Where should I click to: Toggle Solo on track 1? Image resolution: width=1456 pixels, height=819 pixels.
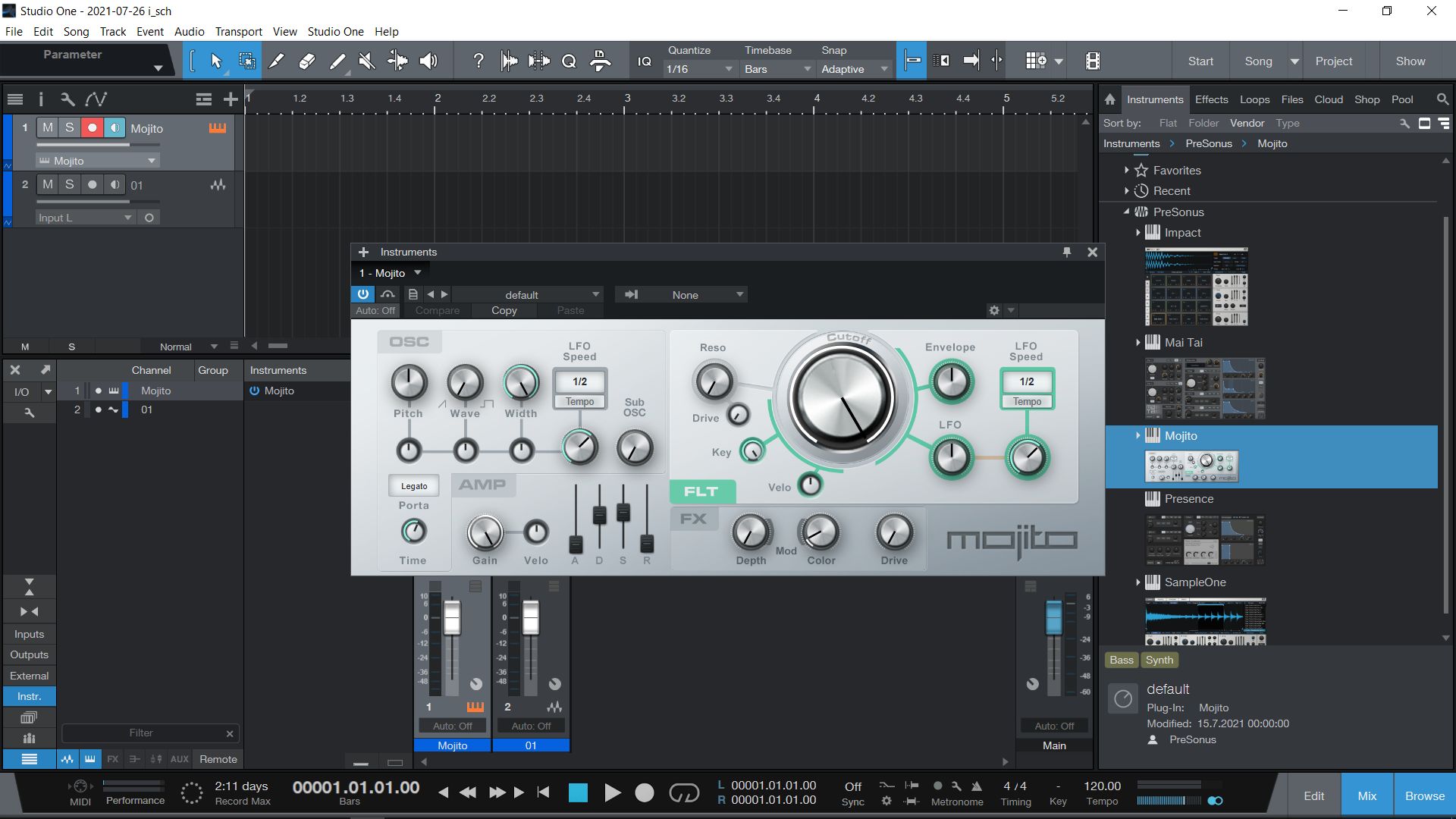click(x=69, y=127)
